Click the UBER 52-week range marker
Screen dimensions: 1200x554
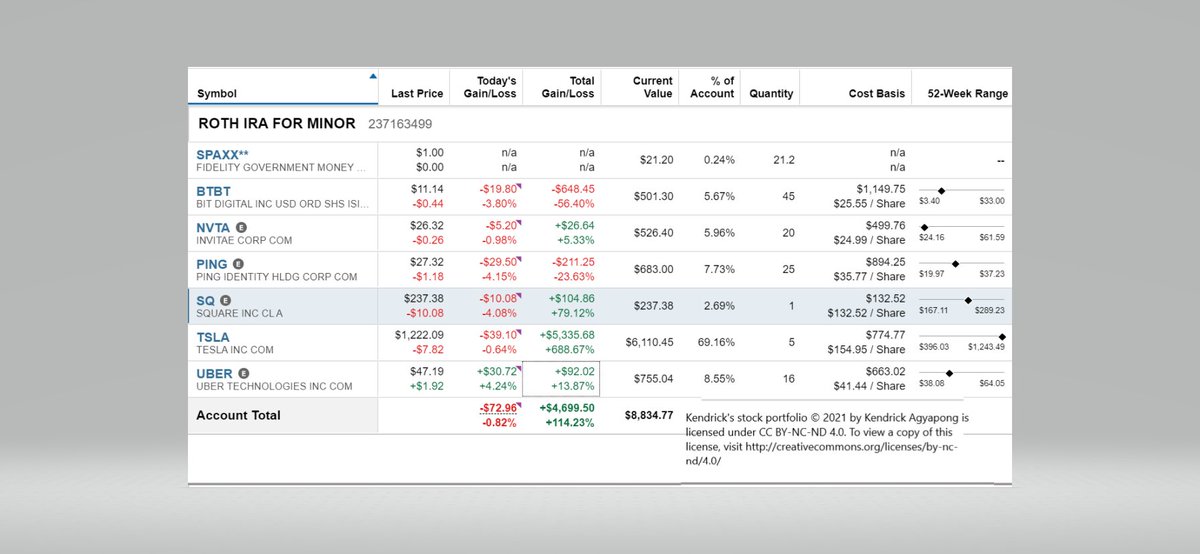[x=949, y=373]
